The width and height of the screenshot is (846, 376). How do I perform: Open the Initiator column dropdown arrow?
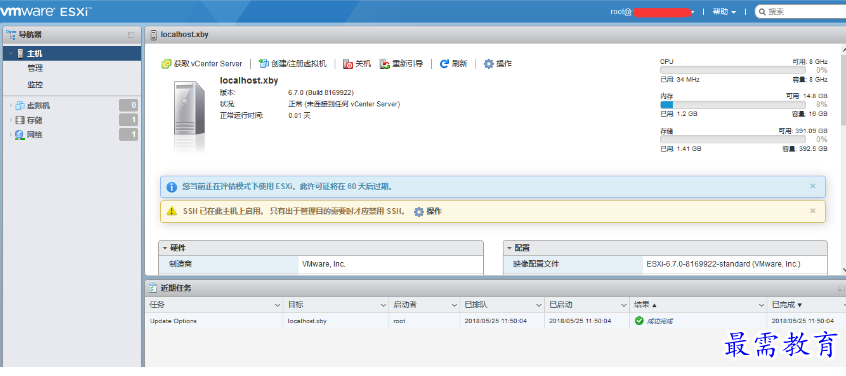[x=453, y=305]
